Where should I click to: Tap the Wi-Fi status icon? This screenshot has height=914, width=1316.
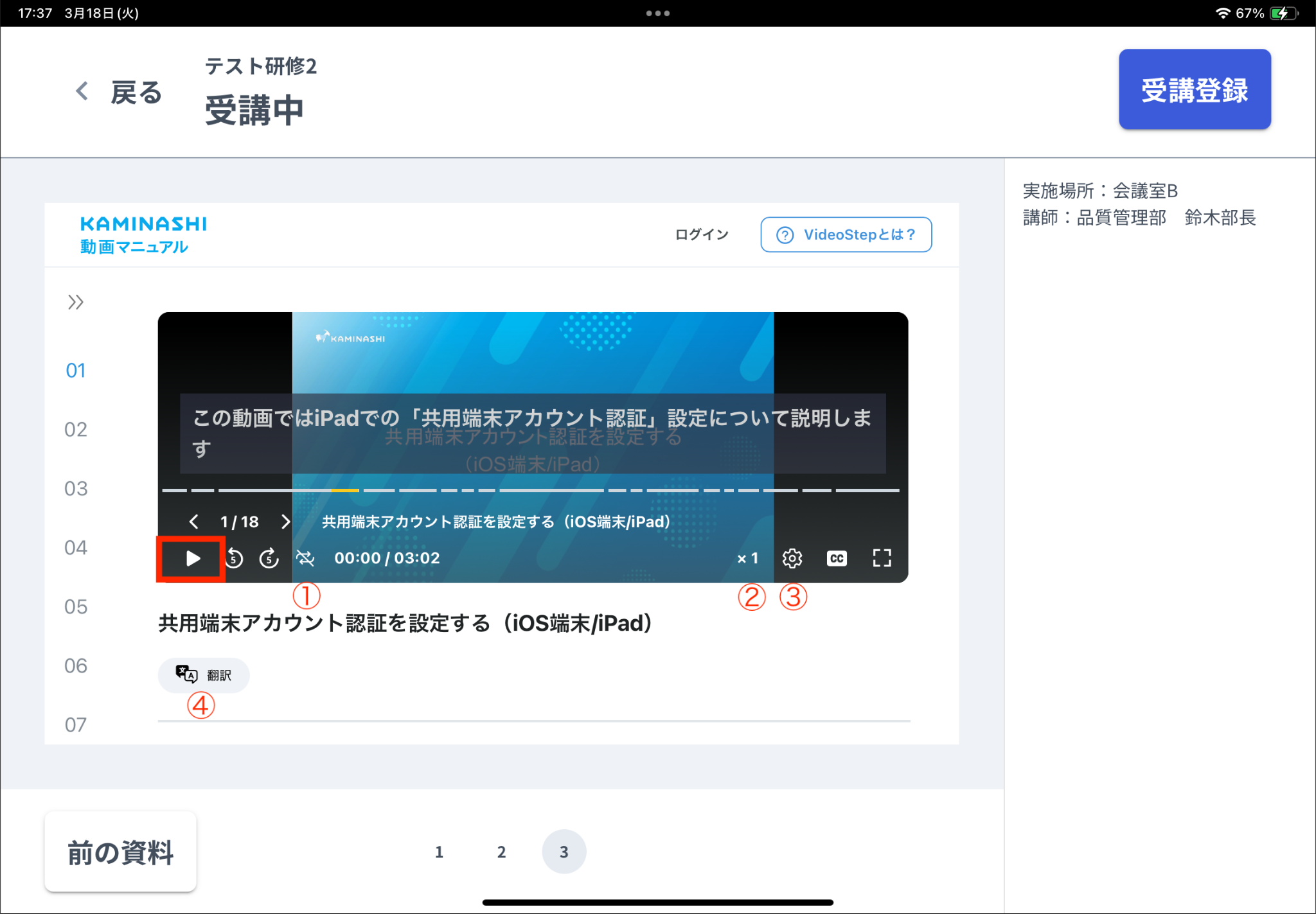coord(1222,13)
